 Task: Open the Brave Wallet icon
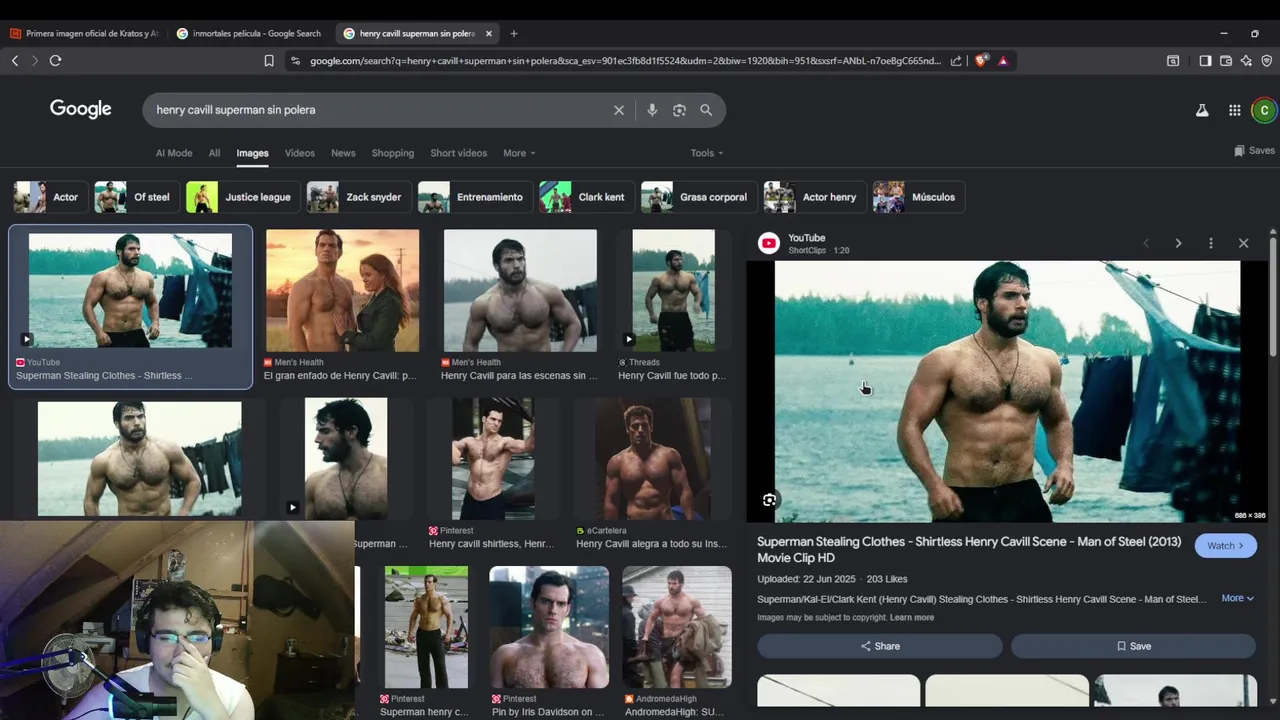click(1226, 61)
